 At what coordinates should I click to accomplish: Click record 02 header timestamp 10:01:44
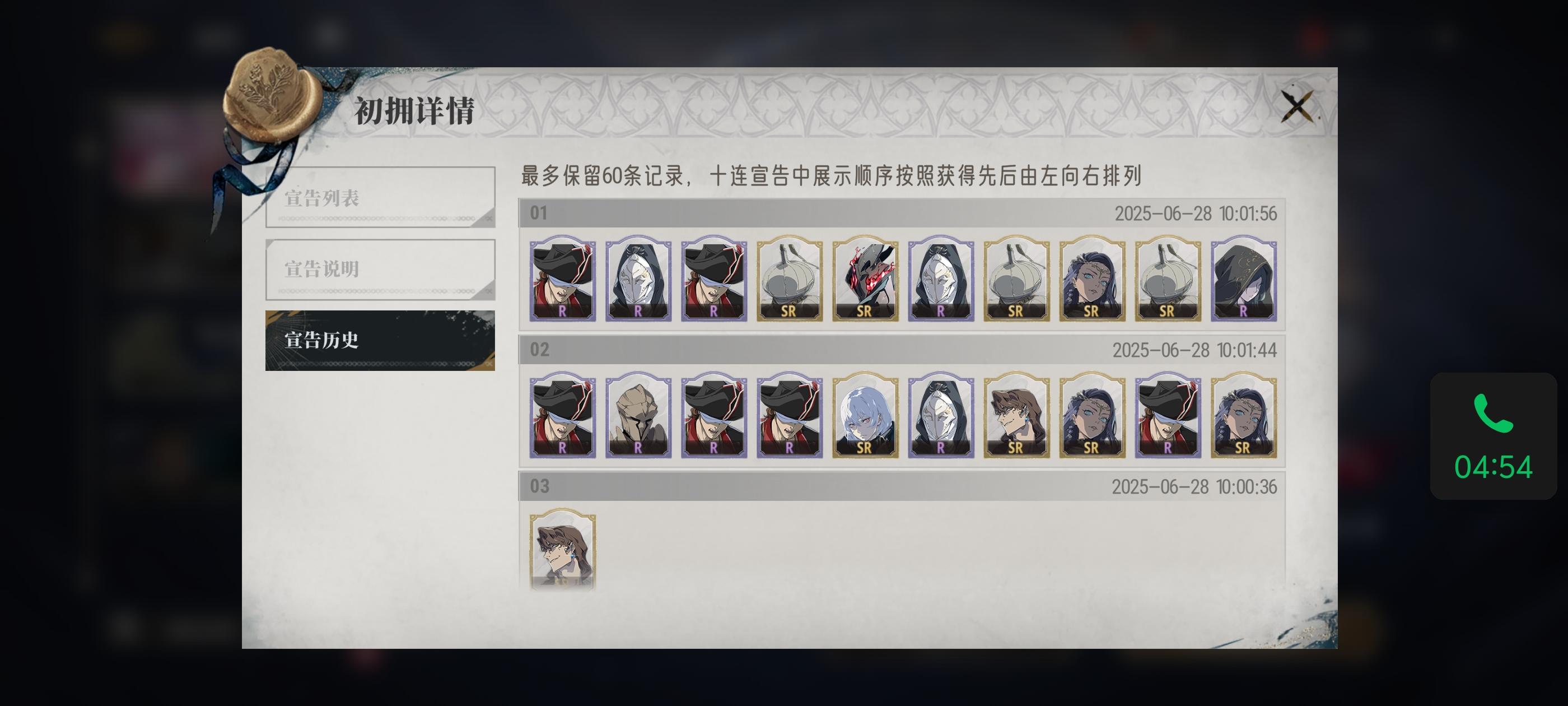[x=1194, y=350]
